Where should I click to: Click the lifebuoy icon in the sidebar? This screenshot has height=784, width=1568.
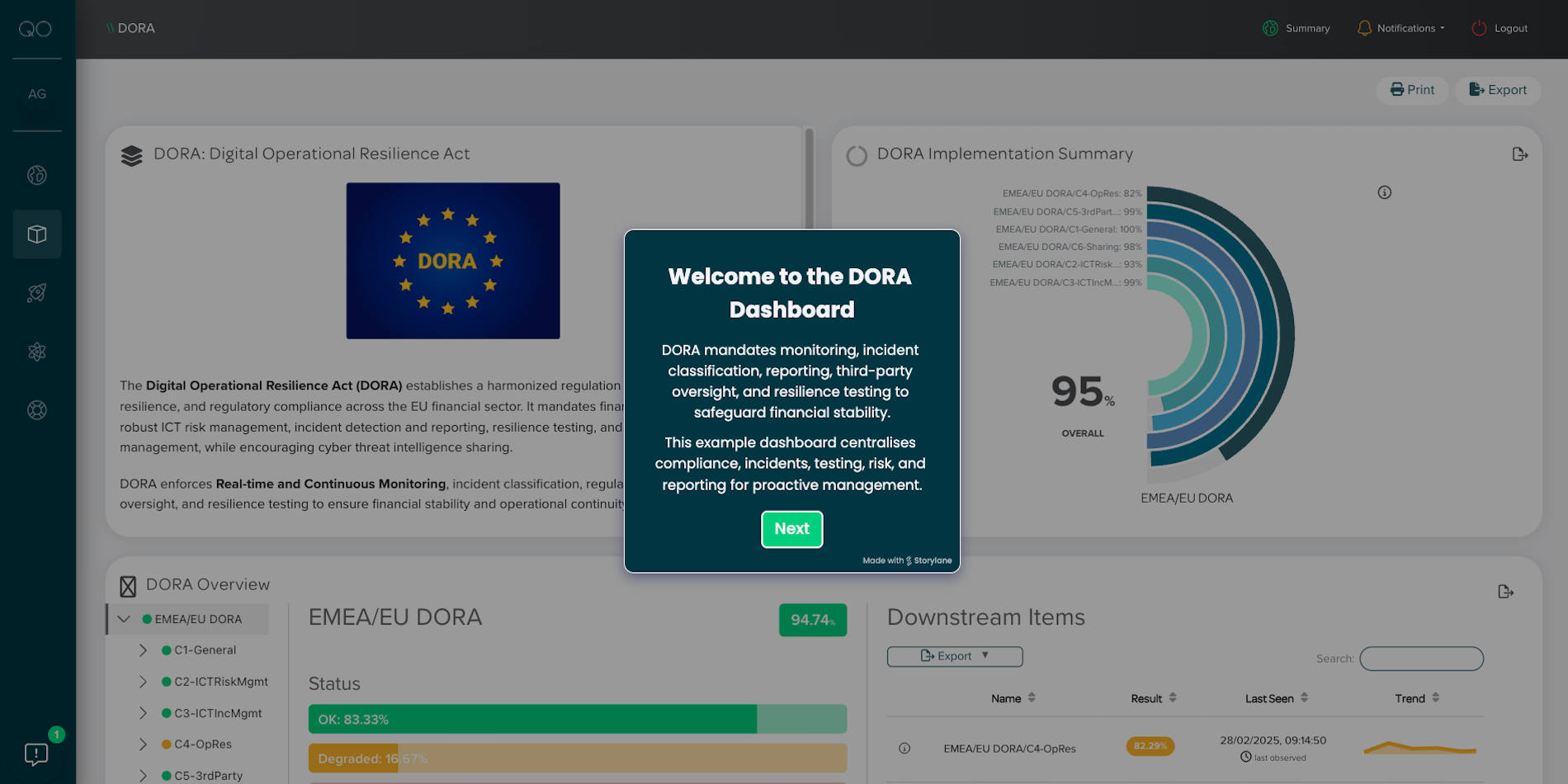coord(37,410)
